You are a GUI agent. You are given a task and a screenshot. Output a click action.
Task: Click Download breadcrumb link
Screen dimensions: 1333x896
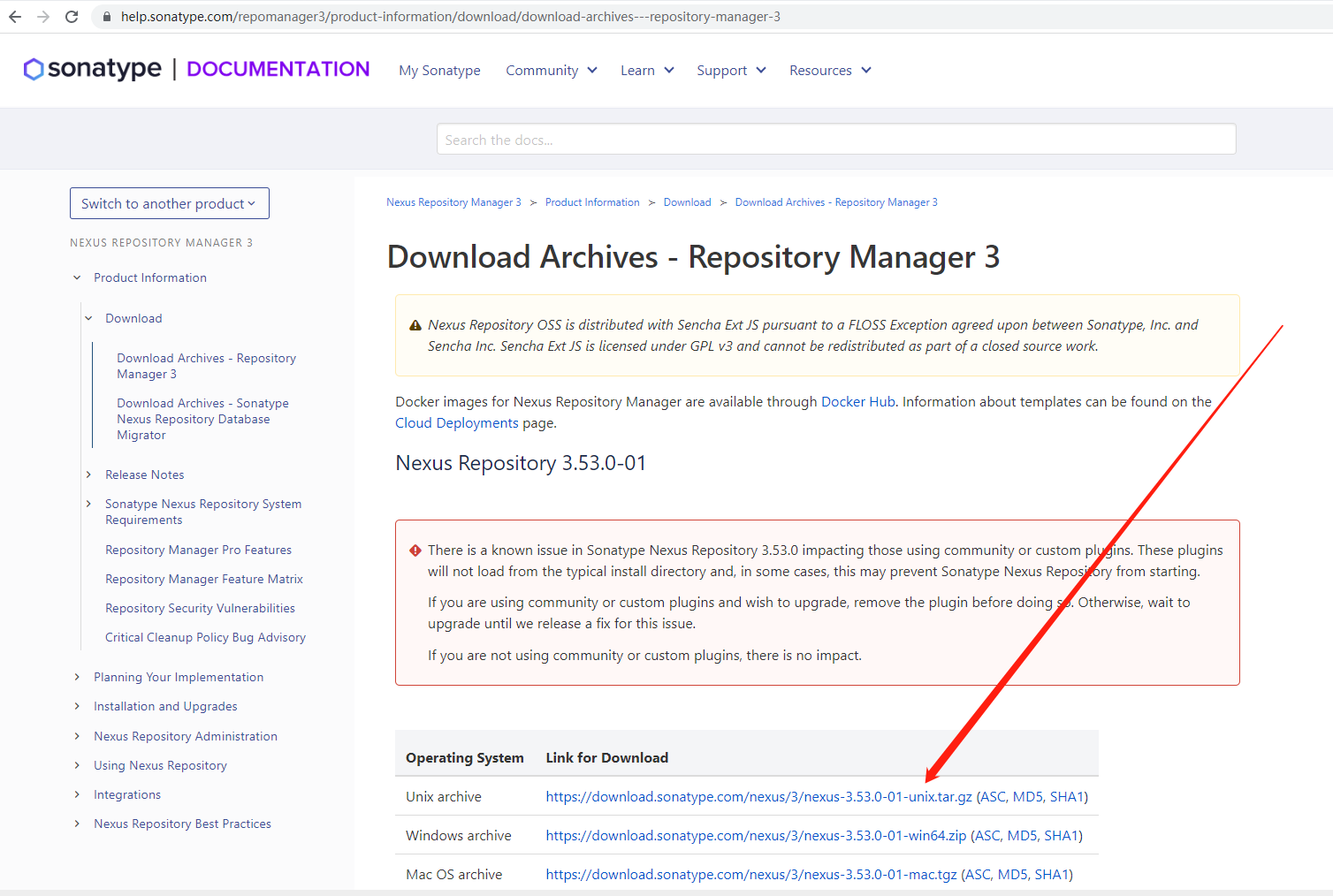[x=687, y=202]
